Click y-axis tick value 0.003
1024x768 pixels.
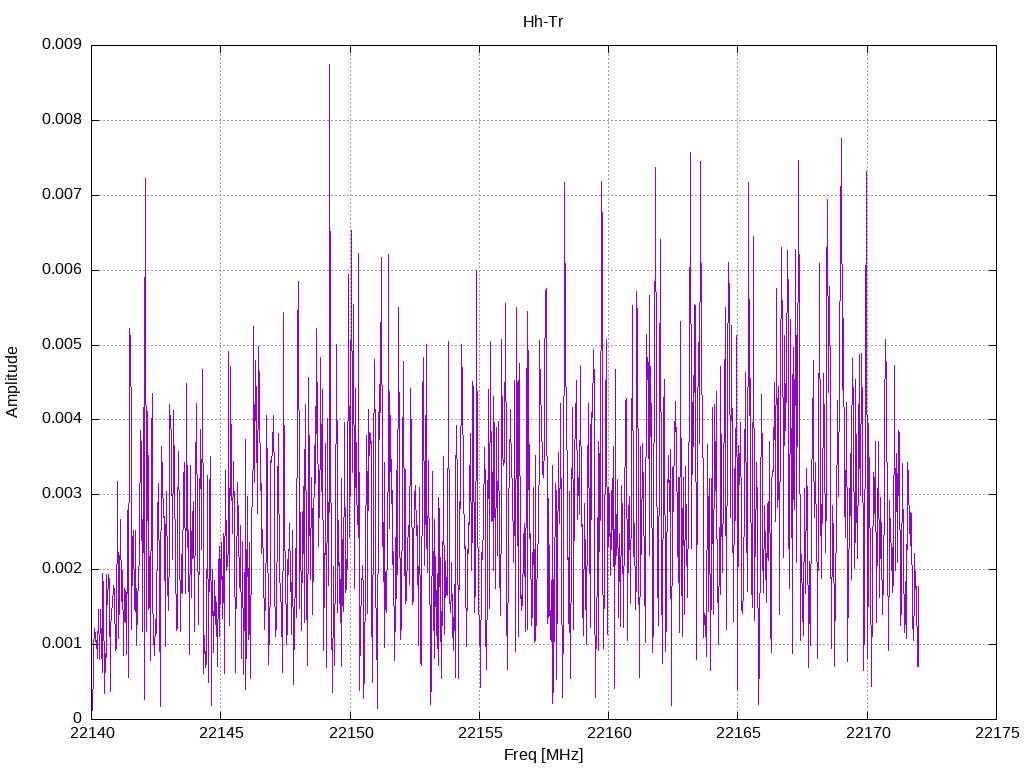coord(62,494)
